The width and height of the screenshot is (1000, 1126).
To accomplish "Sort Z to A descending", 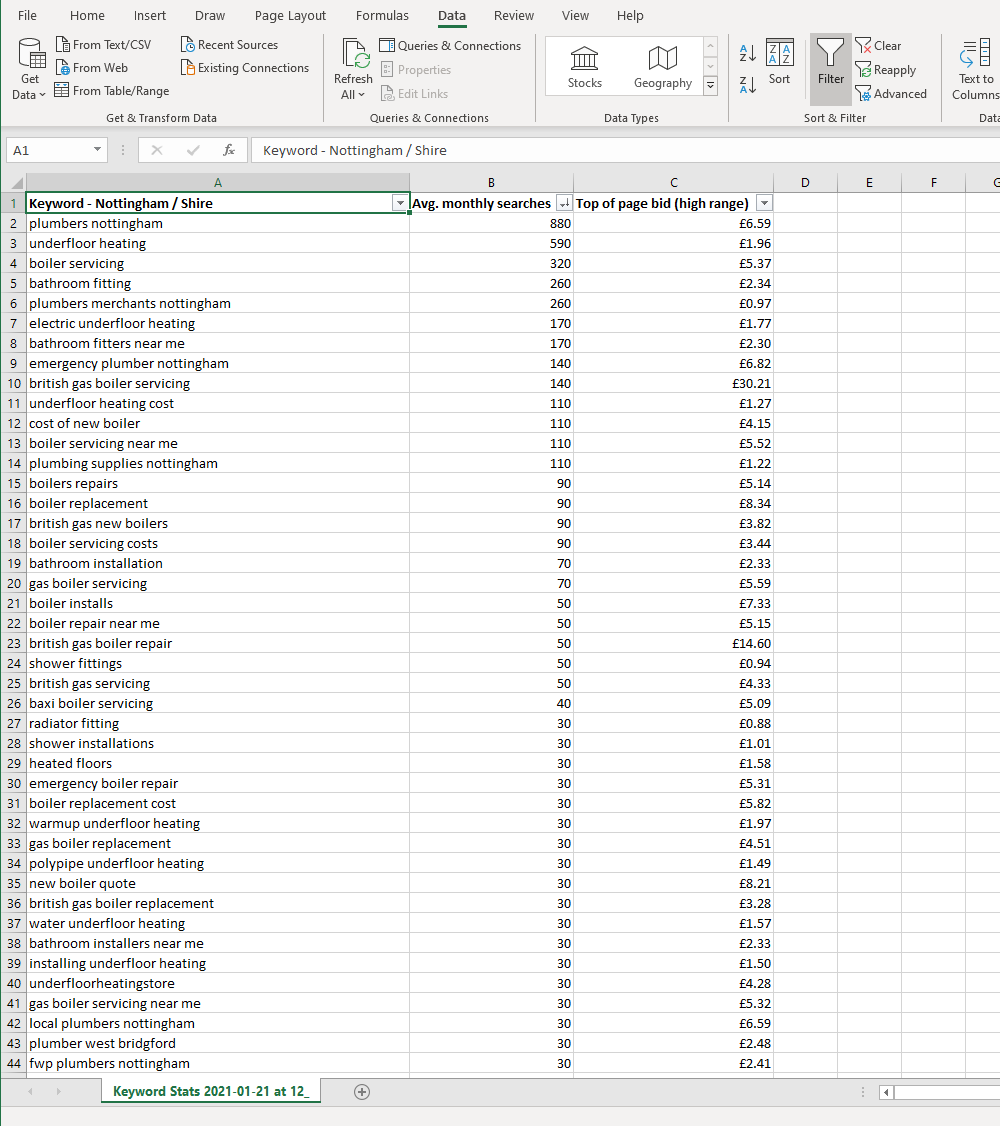I will pos(747,85).
